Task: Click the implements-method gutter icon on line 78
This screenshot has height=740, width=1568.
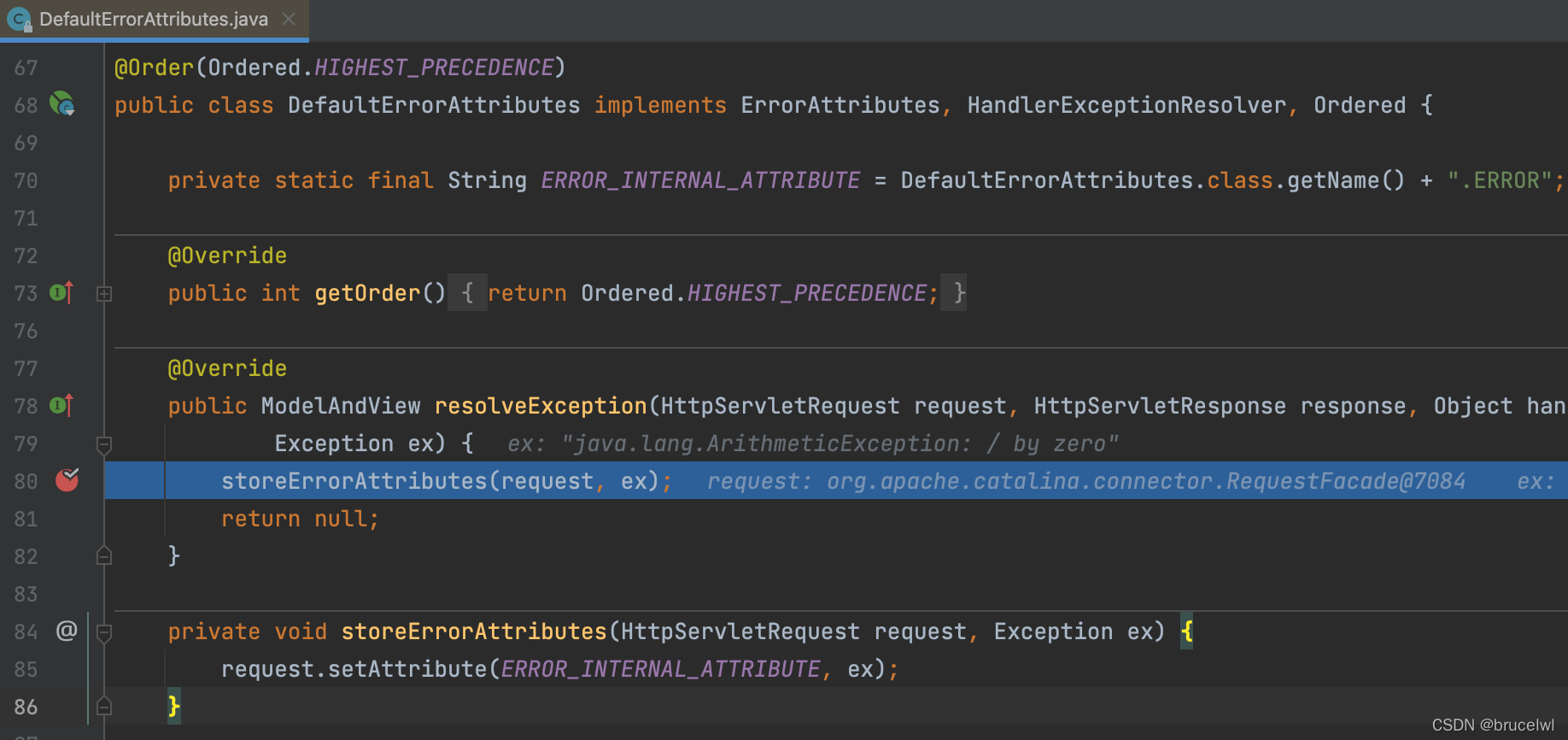Action: pyautogui.click(x=61, y=405)
